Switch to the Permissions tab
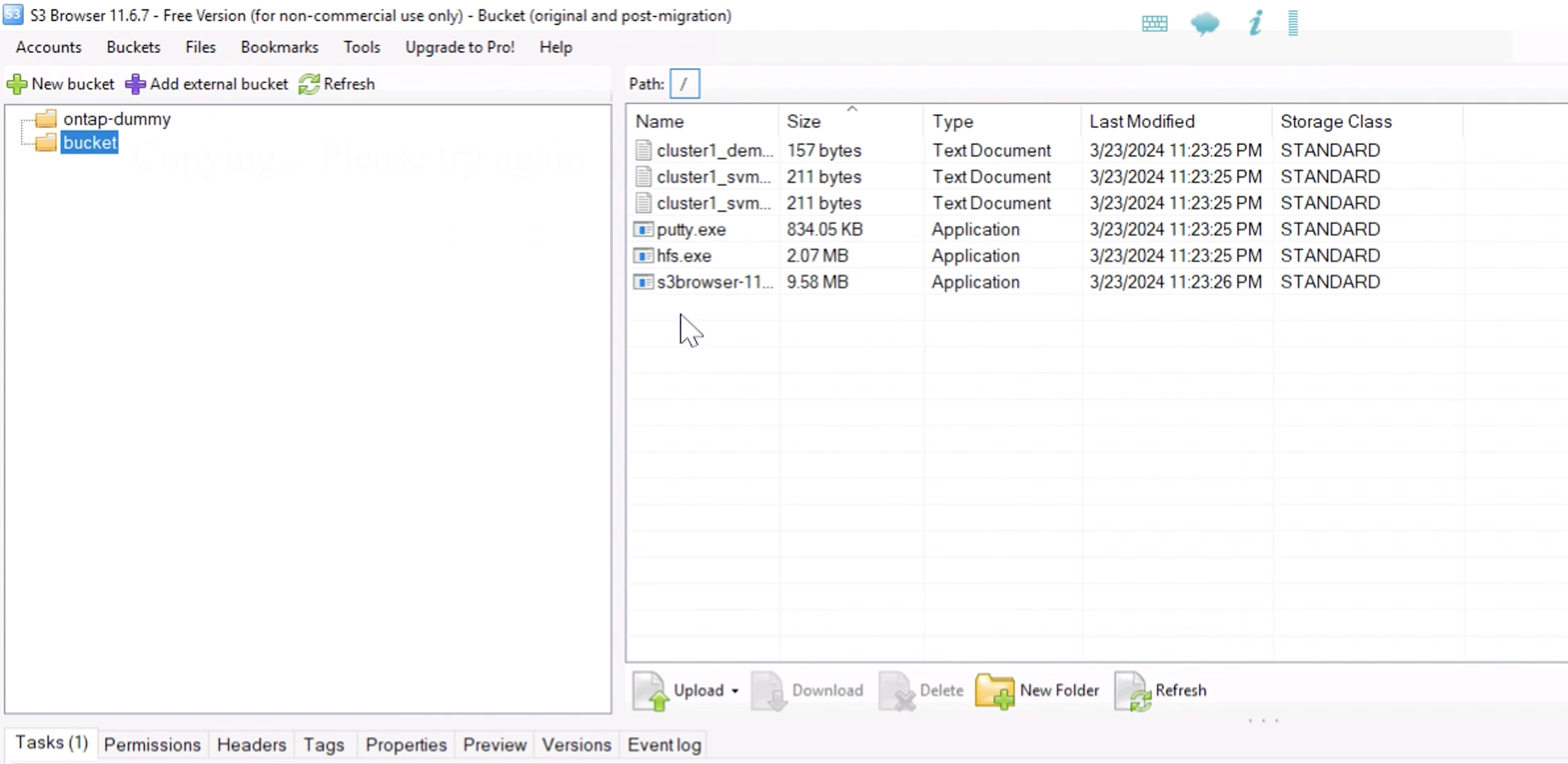This screenshot has width=1568, height=764. (151, 744)
